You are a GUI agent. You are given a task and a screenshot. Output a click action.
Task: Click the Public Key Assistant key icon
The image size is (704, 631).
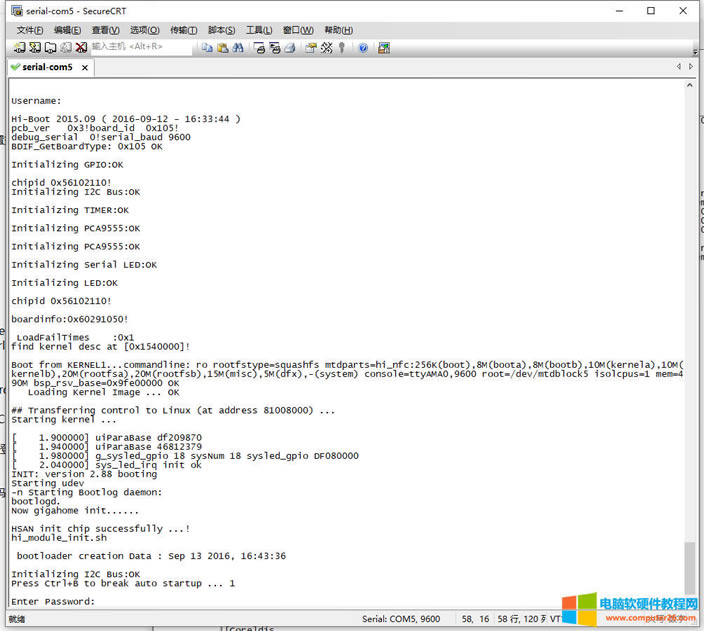(x=342, y=47)
